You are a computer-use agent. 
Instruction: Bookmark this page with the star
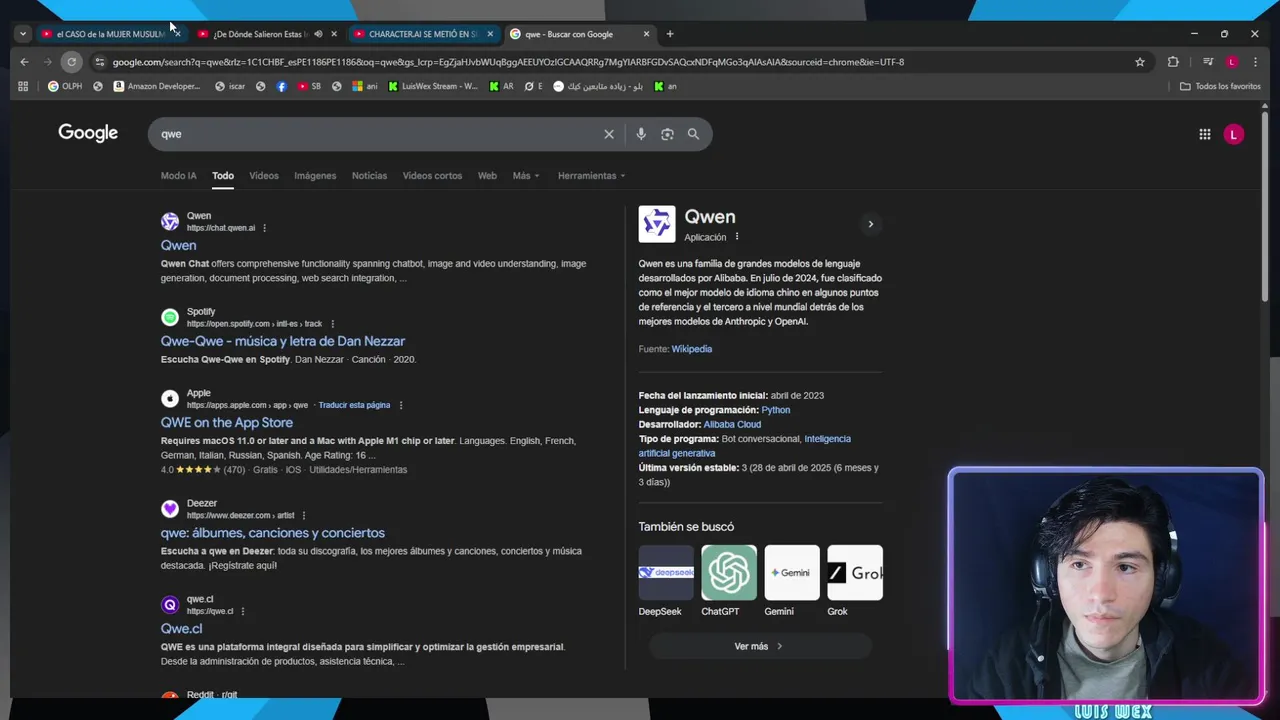click(1139, 62)
